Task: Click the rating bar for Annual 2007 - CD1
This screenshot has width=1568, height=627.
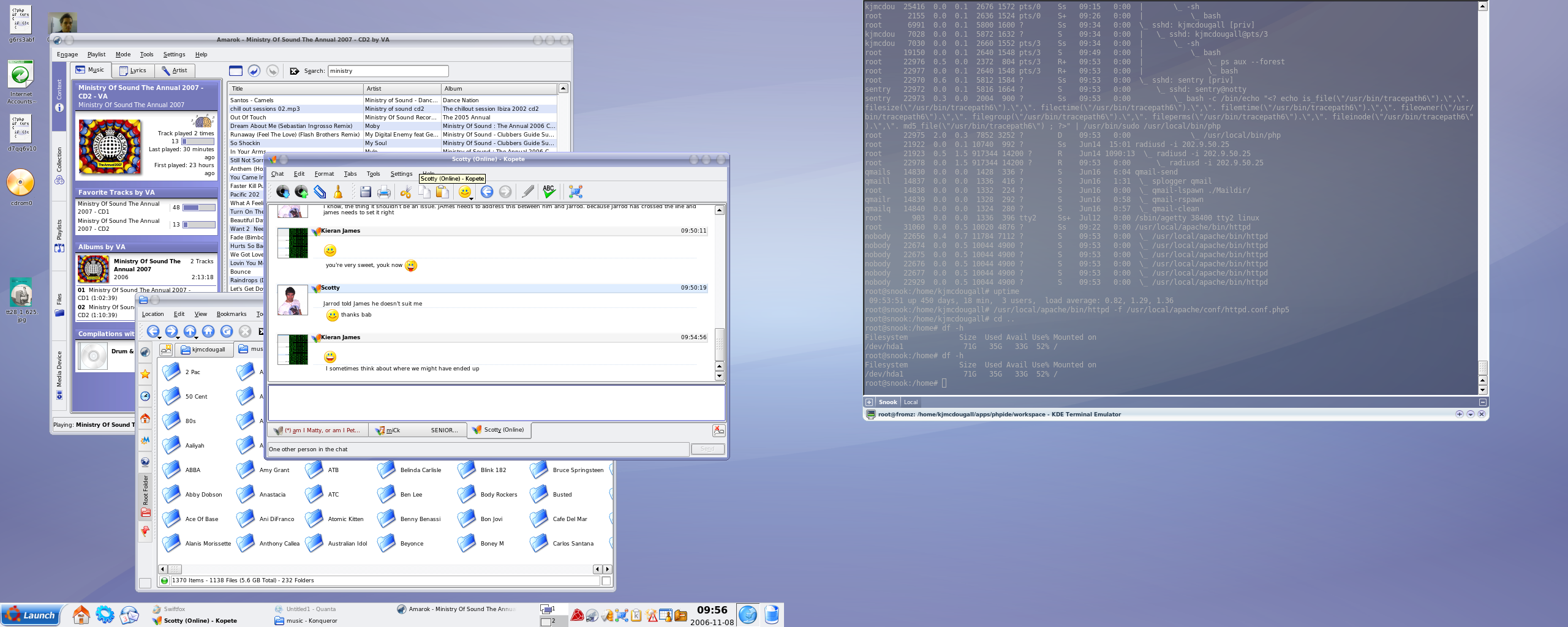Action: pos(199,208)
